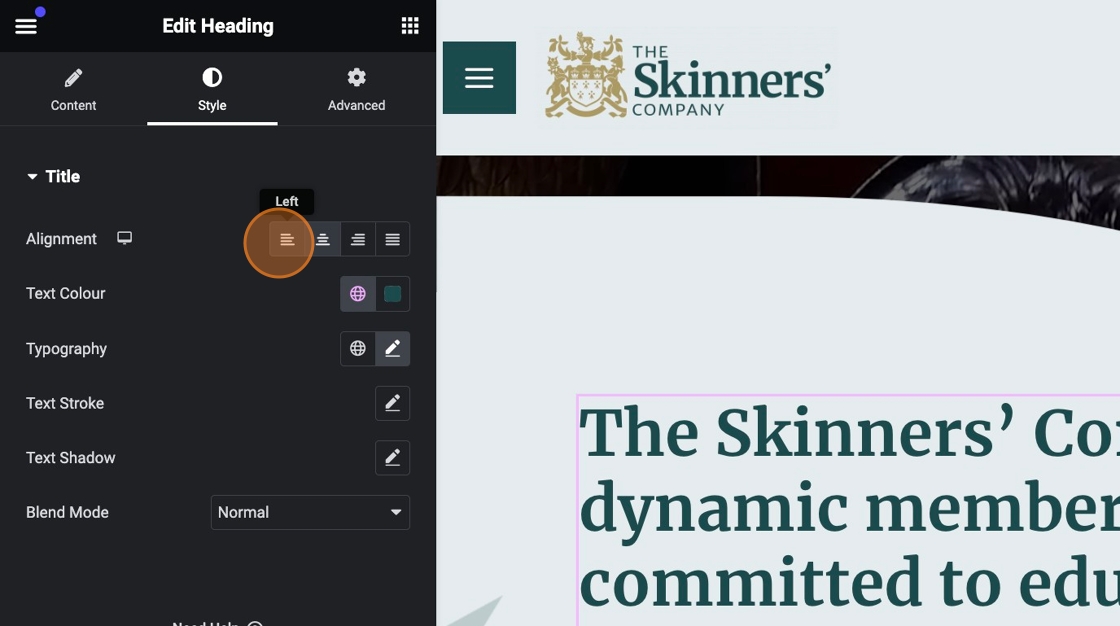Collapse the Title section
1120x626 pixels.
click(x=53, y=177)
